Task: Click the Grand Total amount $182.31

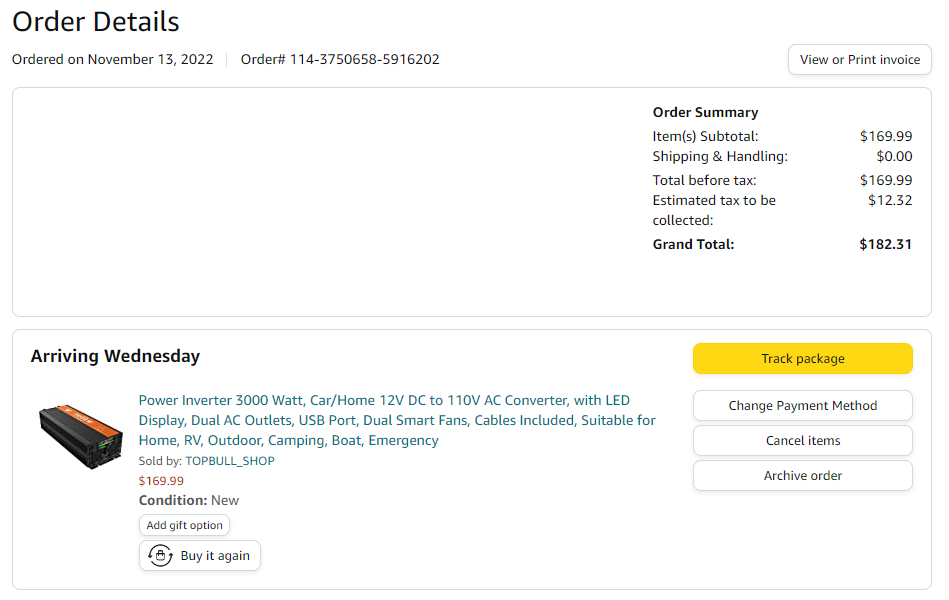Action: coord(885,244)
